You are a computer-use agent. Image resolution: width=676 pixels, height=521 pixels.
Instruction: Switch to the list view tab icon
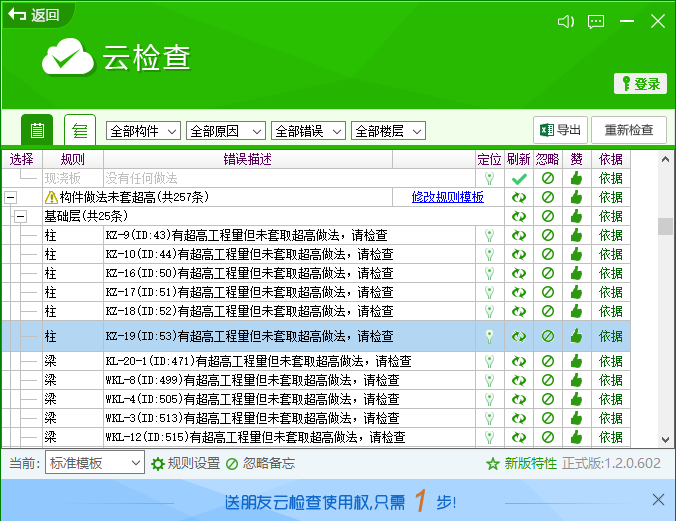(x=37, y=130)
